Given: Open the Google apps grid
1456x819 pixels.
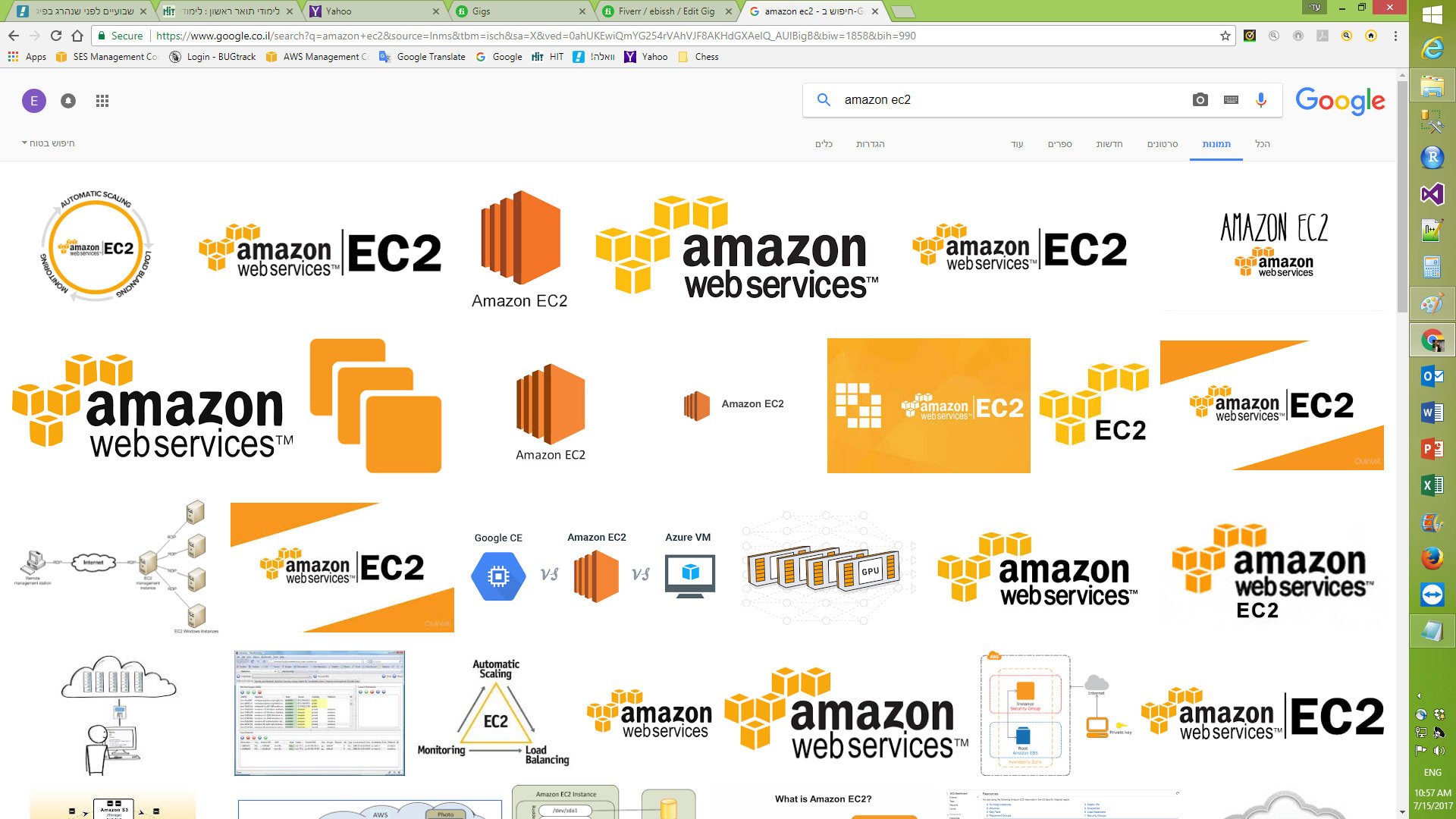Looking at the screenshot, I should (102, 101).
